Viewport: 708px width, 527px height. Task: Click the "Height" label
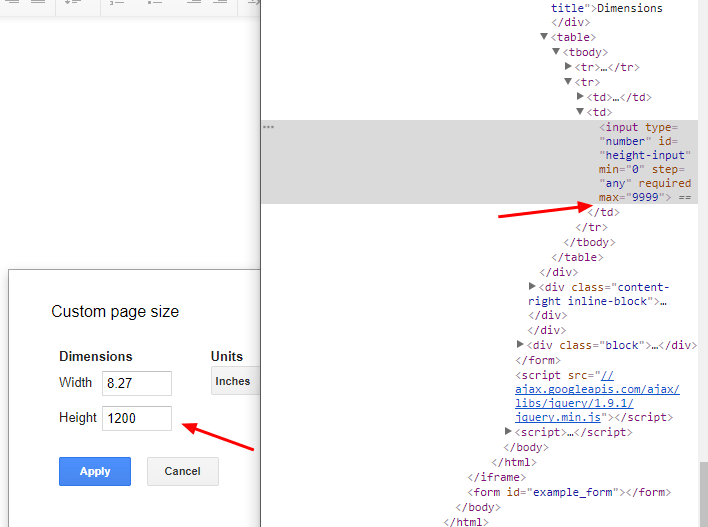78,417
